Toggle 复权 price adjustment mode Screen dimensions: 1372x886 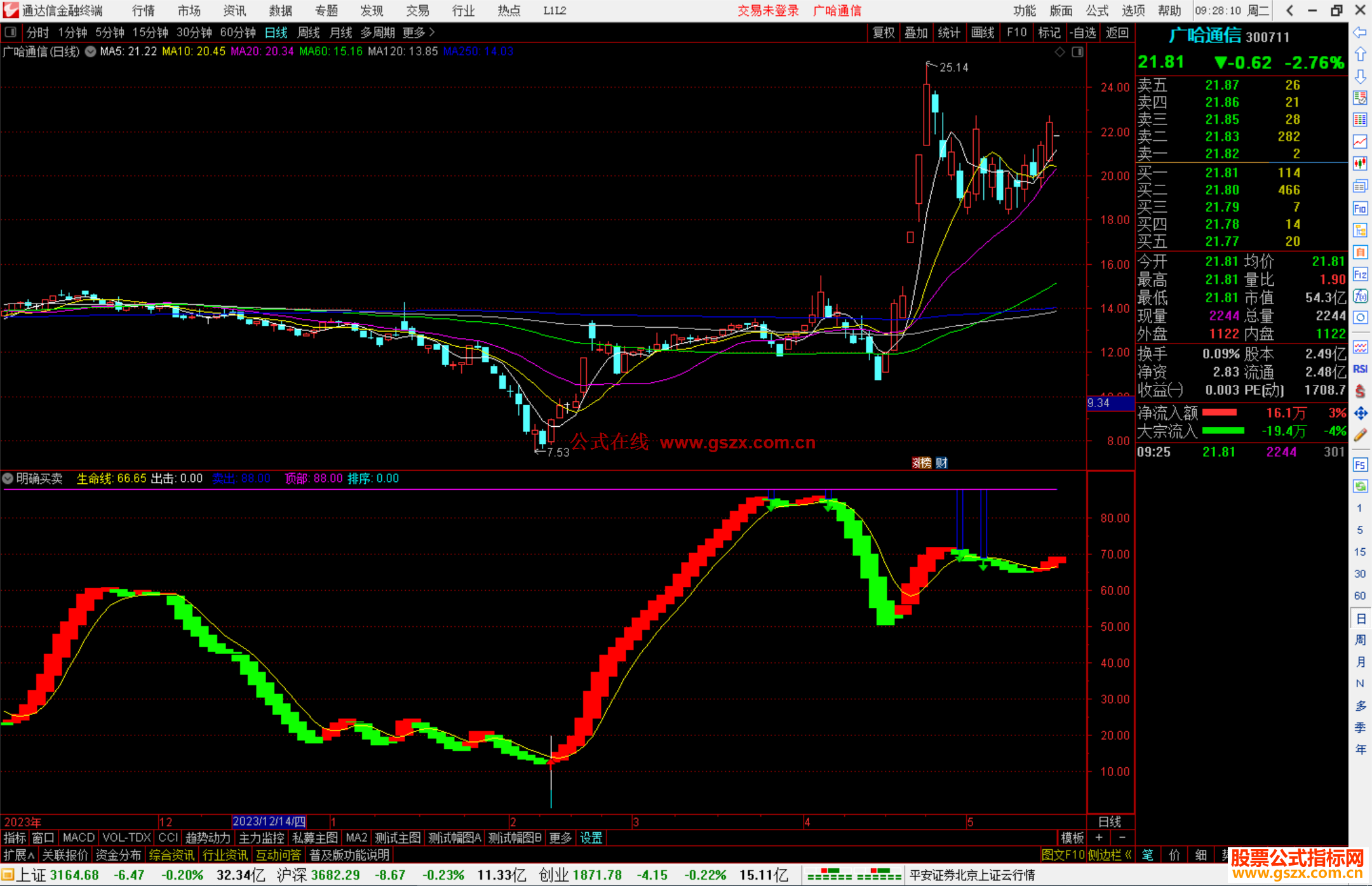coord(883,32)
